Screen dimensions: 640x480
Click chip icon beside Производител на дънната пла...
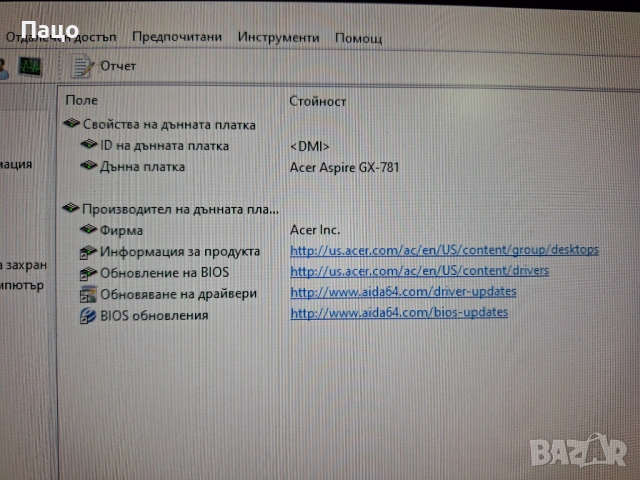coord(71,208)
